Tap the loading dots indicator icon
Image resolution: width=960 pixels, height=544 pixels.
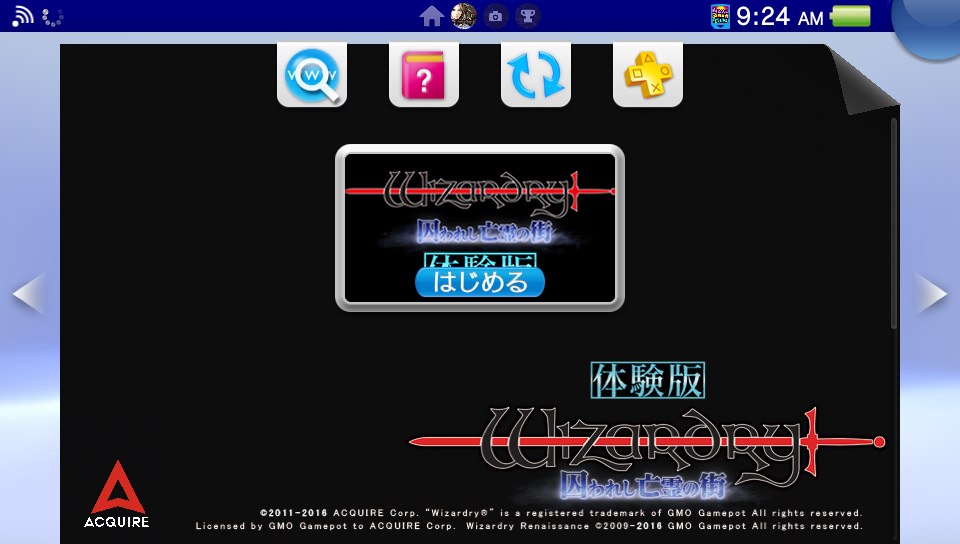click(x=53, y=17)
